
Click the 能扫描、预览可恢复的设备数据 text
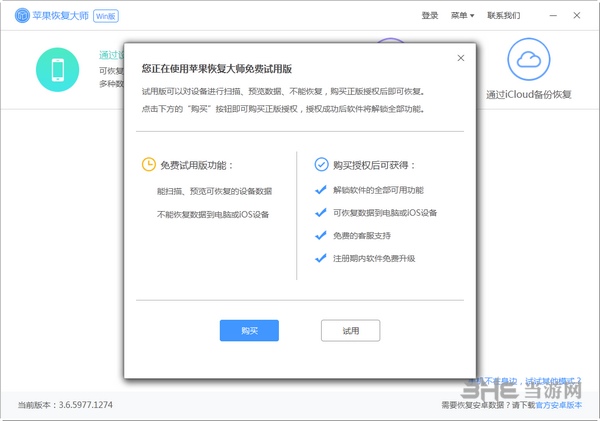(x=214, y=191)
